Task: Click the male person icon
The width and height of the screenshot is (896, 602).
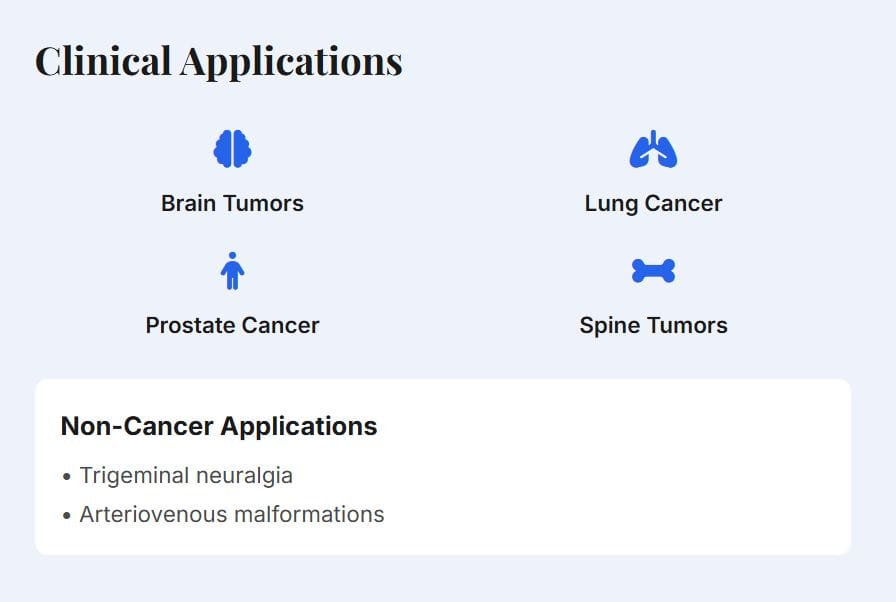Action: click(232, 271)
